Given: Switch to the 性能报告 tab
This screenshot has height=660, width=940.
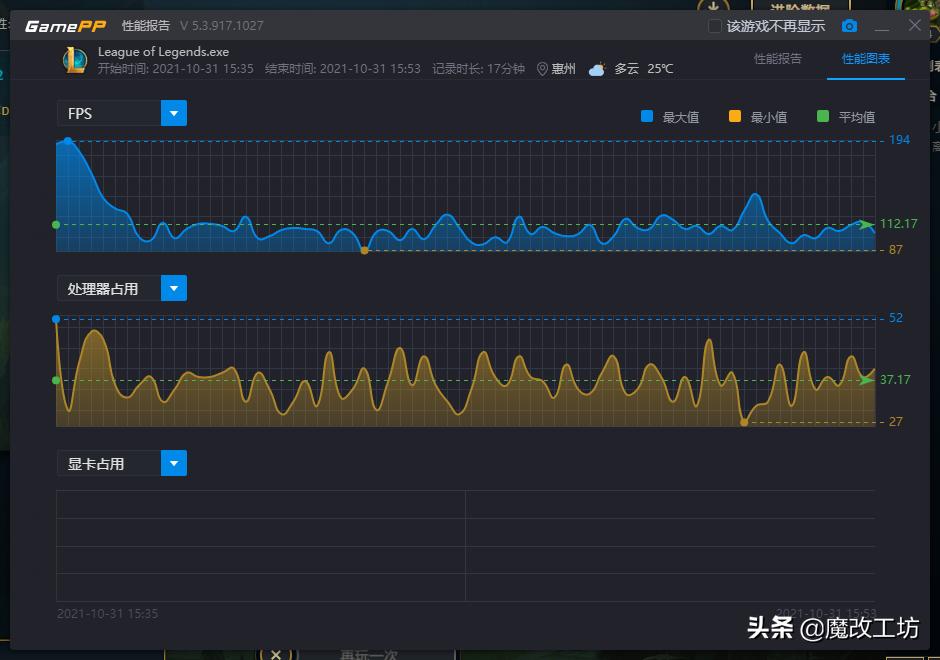Looking at the screenshot, I should point(778,59).
